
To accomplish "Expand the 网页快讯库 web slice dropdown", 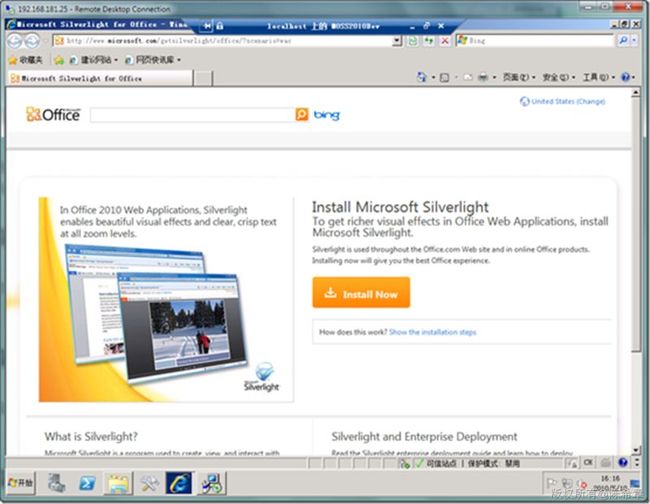I will pos(179,60).
